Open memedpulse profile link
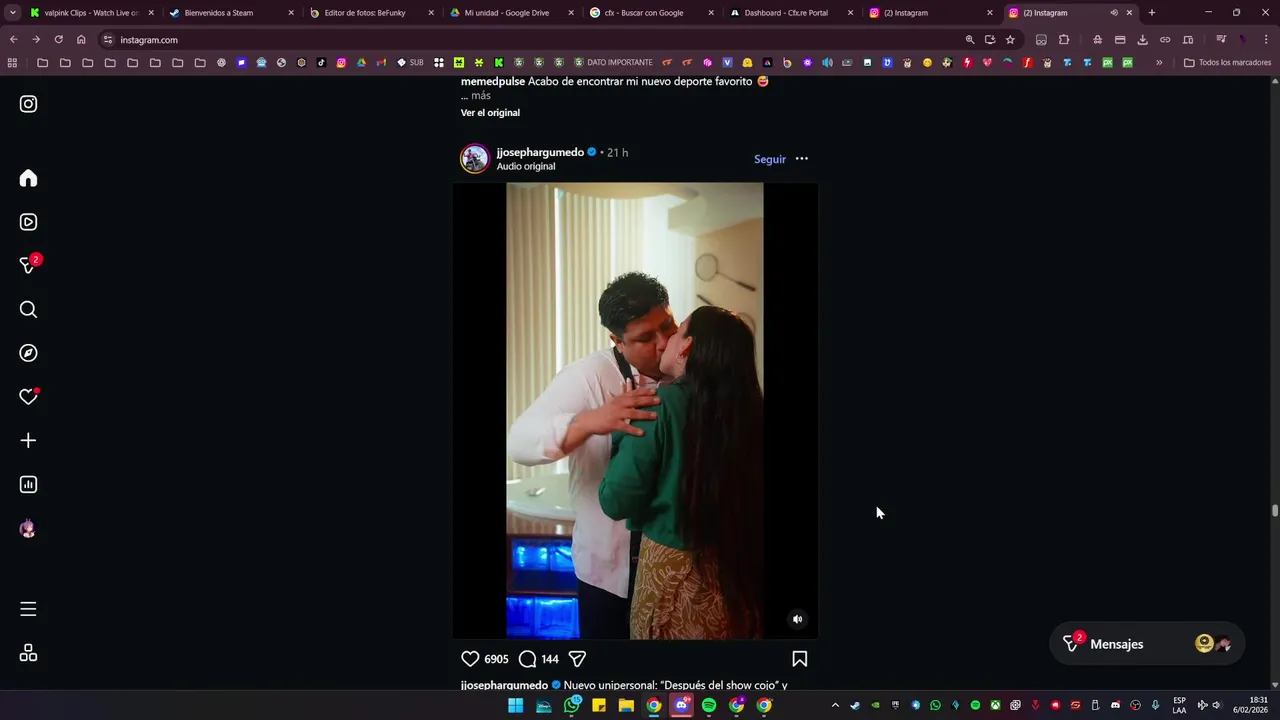 tap(493, 81)
